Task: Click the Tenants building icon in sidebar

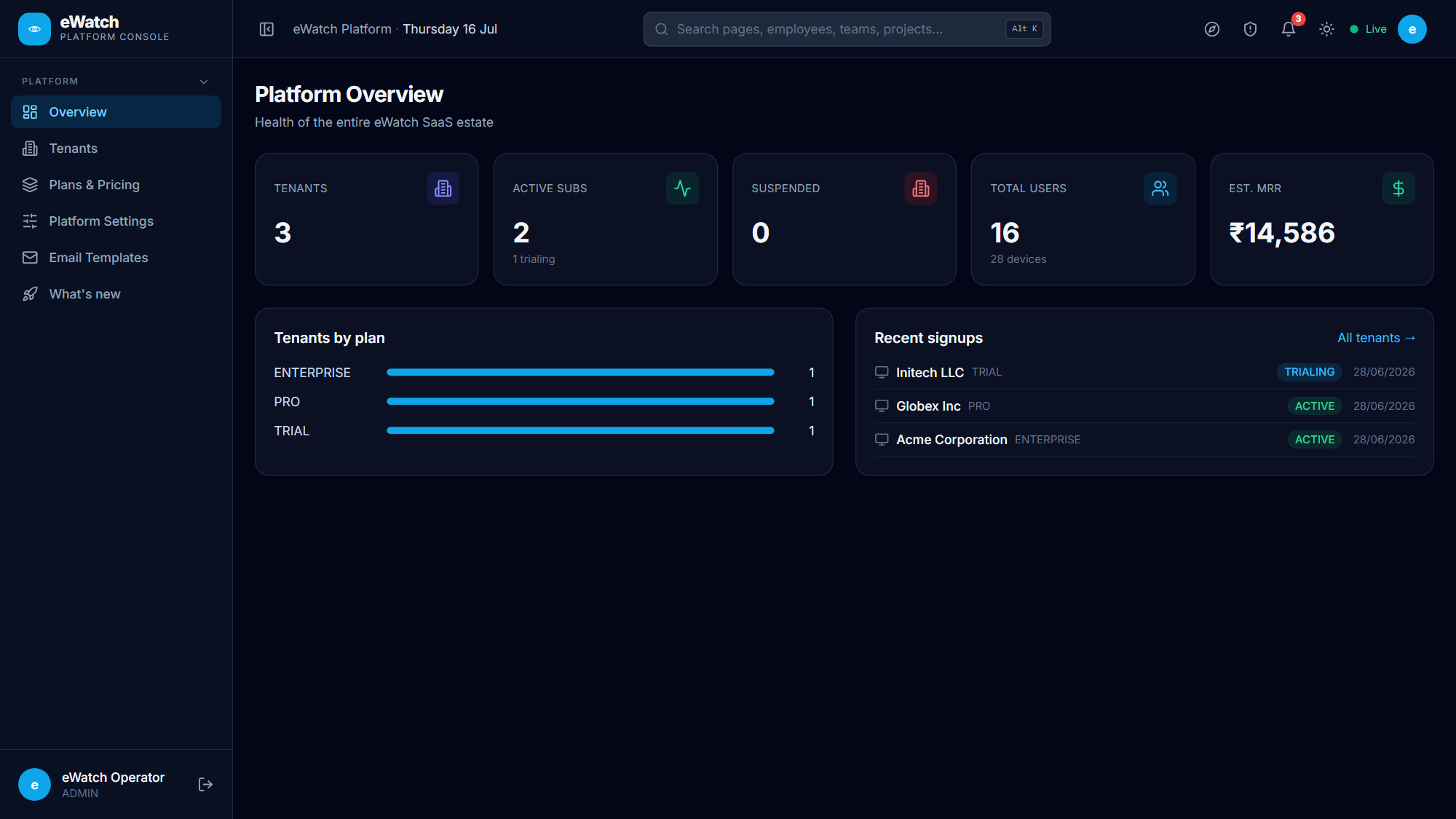Action: 30,149
